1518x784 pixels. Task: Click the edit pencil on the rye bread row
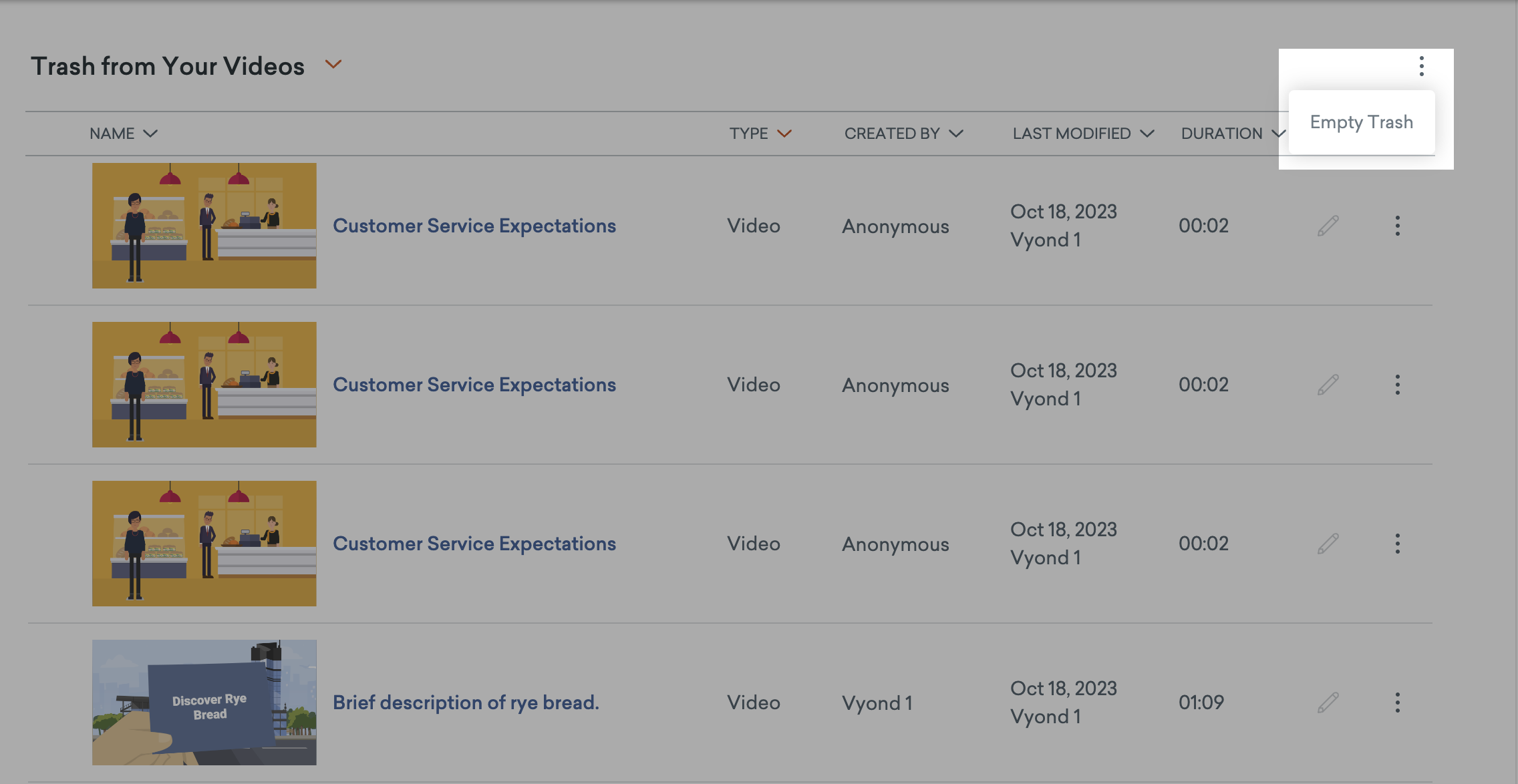(x=1328, y=702)
